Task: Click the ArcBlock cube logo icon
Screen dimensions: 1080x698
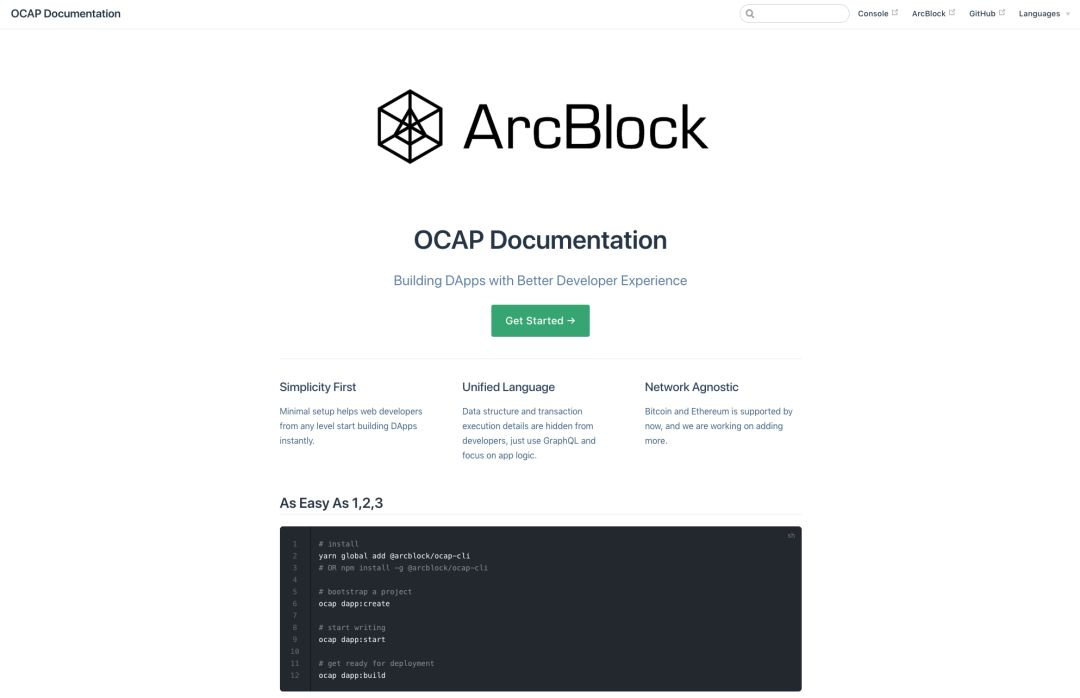Action: pyautogui.click(x=410, y=127)
